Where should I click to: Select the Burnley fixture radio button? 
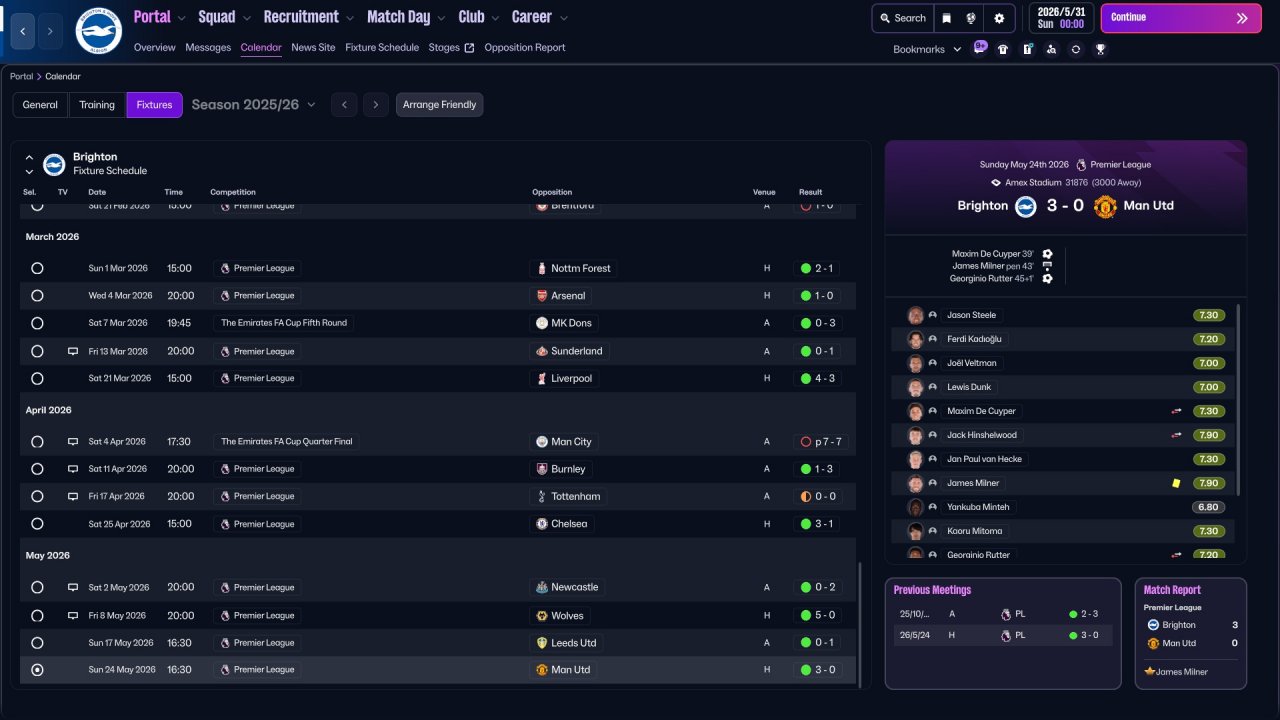(x=37, y=469)
